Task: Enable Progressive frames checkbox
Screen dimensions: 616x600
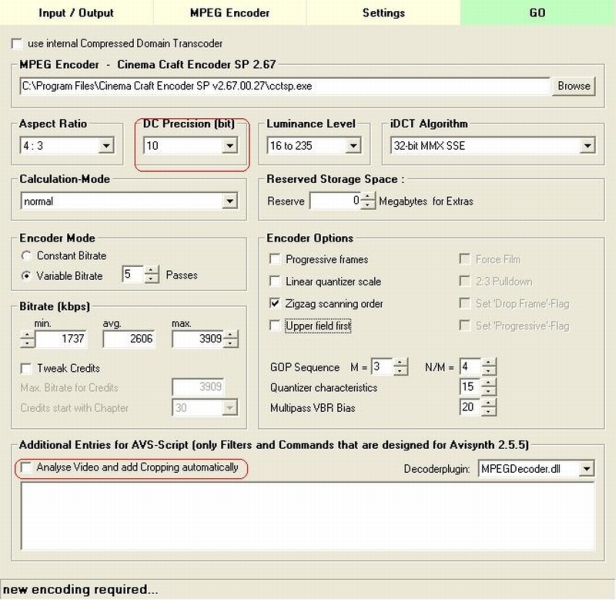Action: 275,259
